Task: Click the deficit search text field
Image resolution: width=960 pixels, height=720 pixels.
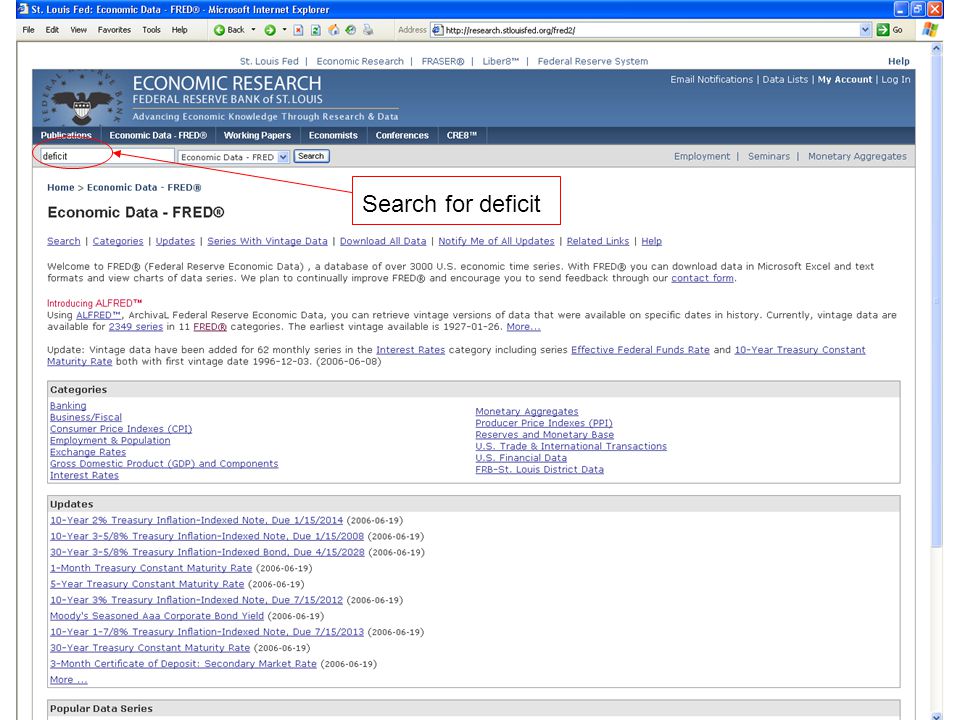Action: click(107, 156)
